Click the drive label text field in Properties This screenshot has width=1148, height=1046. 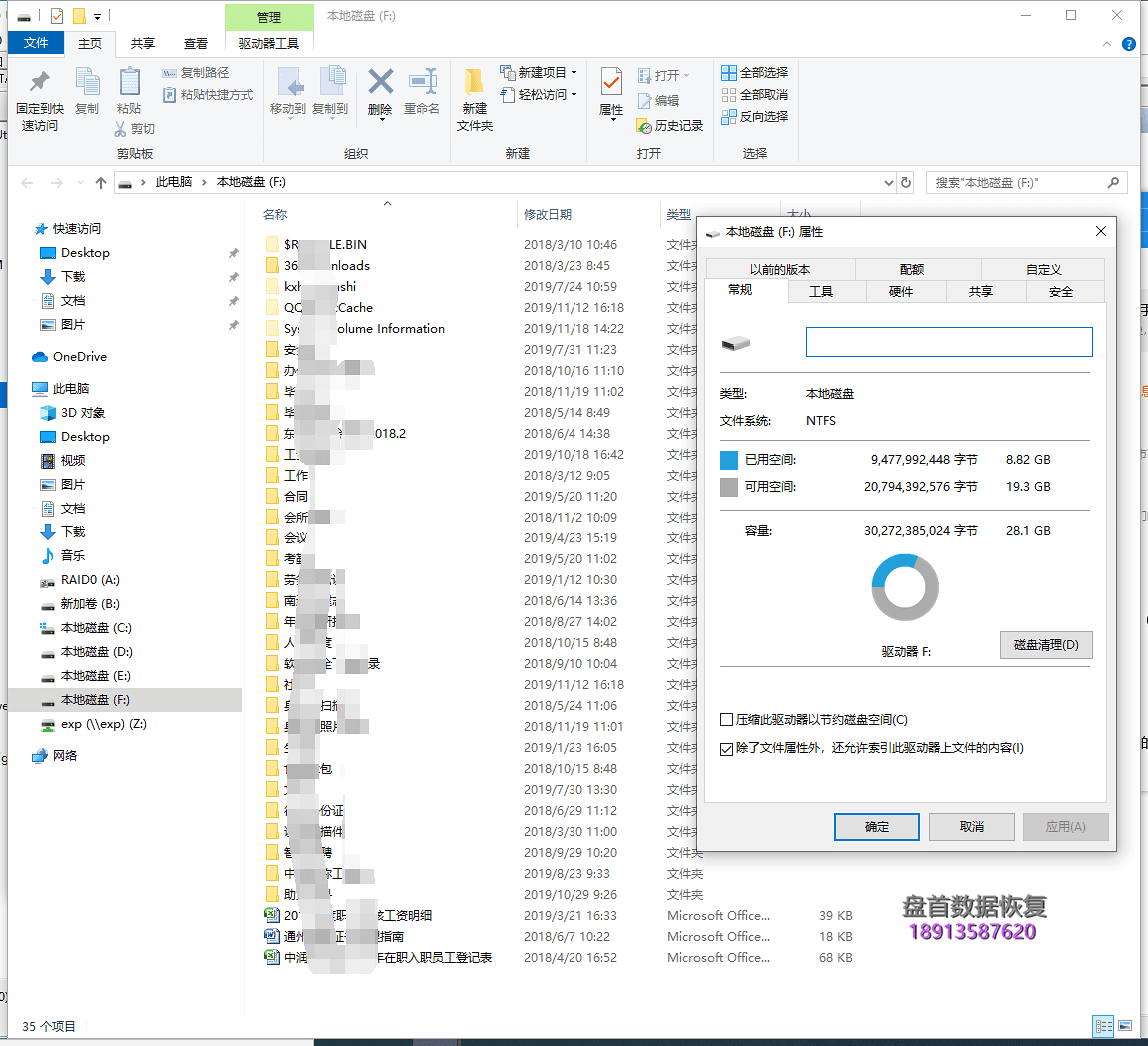pyautogui.click(x=949, y=342)
